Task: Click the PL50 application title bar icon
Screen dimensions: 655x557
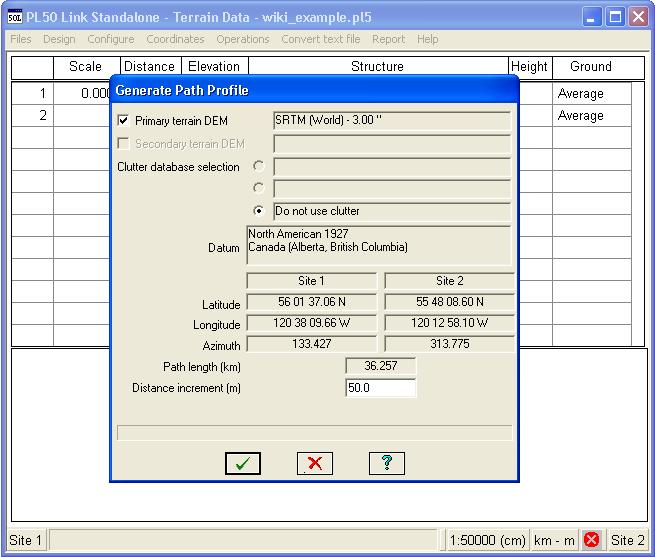Action: coord(13,17)
